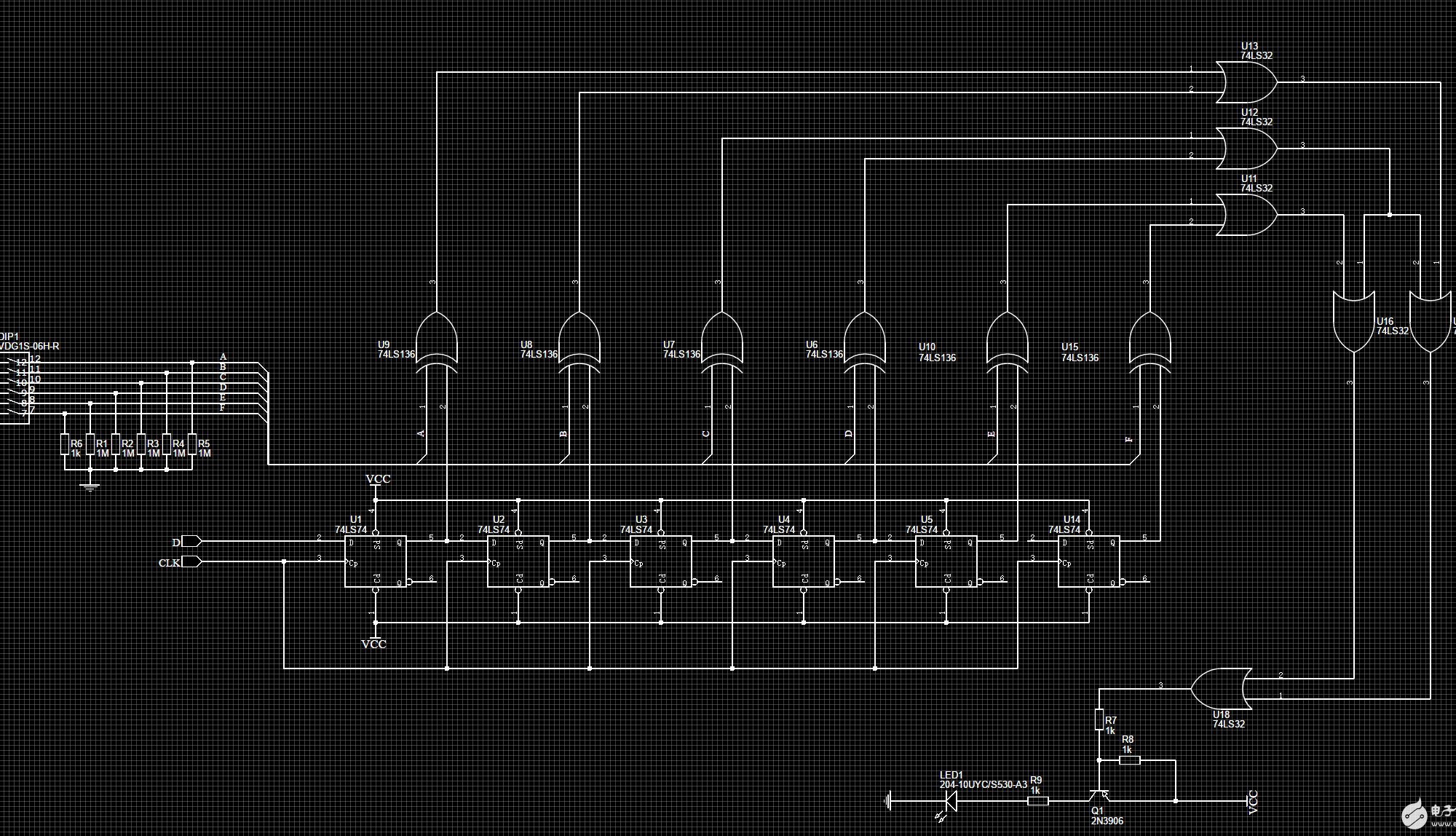Click the DIP1 switch label

(9, 336)
